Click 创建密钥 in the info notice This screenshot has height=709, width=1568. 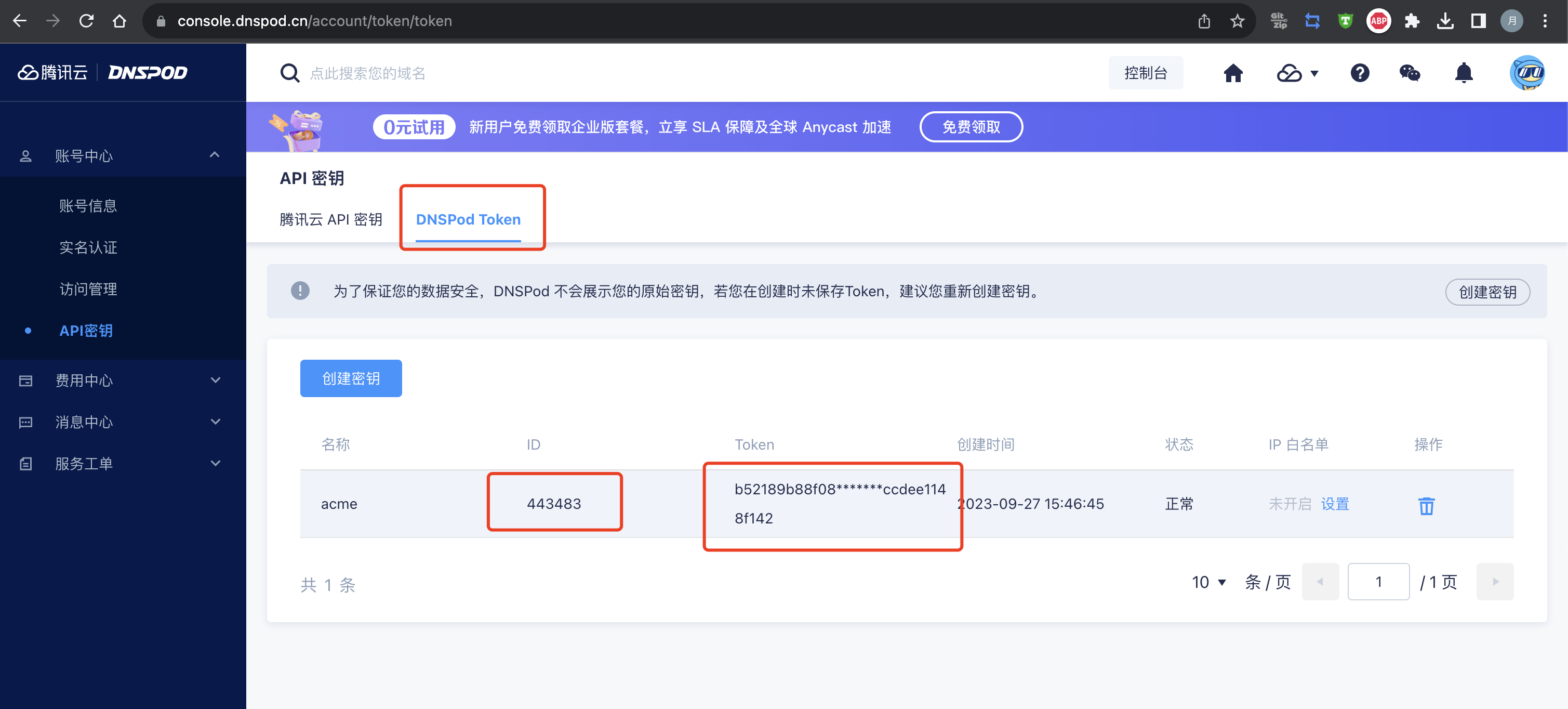point(1487,292)
